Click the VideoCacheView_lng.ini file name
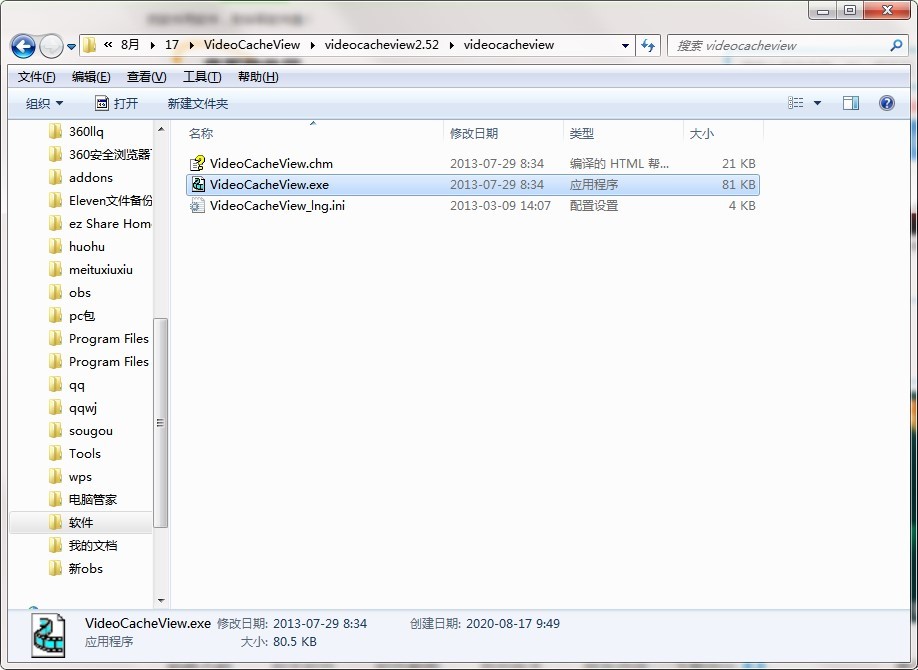Image resolution: width=918 pixels, height=670 pixels. coord(278,206)
